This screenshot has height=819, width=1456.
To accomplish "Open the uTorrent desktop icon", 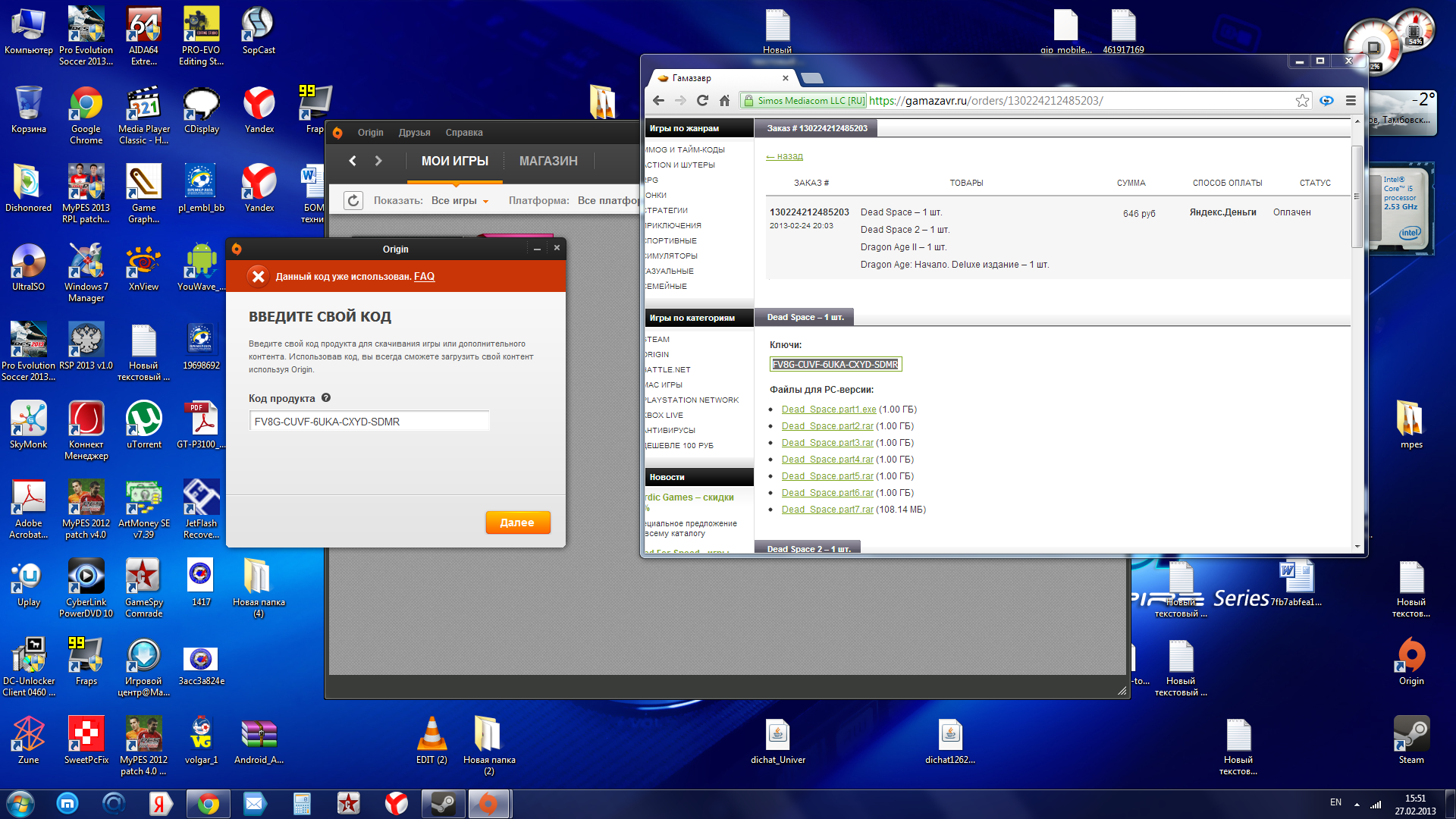I will click(144, 425).
